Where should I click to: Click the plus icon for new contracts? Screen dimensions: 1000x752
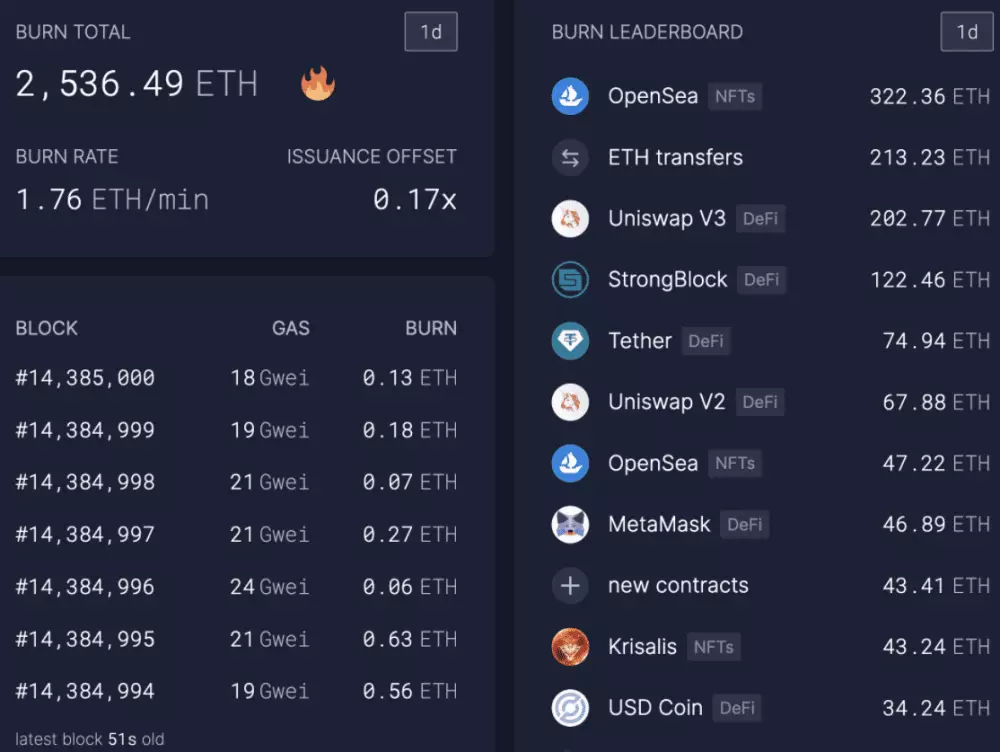570,585
